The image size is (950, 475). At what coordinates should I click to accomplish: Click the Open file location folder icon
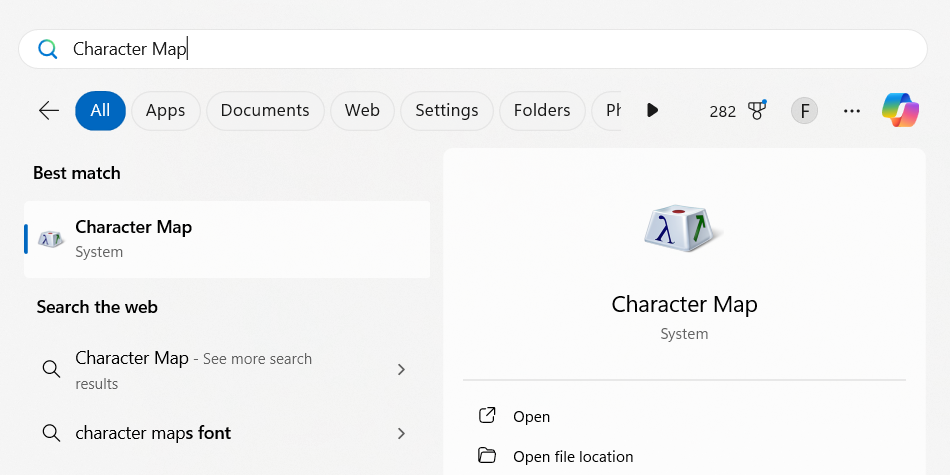487,456
